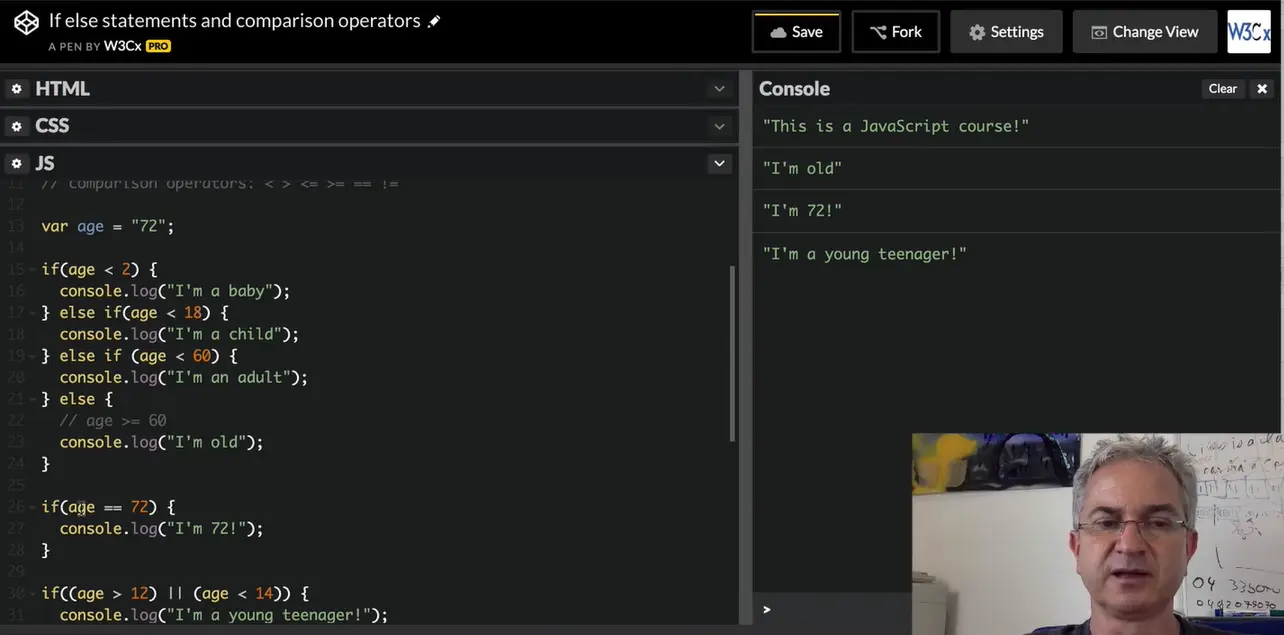Screen dimensions: 1284x635
Task: Open JS editor settings gear
Action: coord(16,163)
